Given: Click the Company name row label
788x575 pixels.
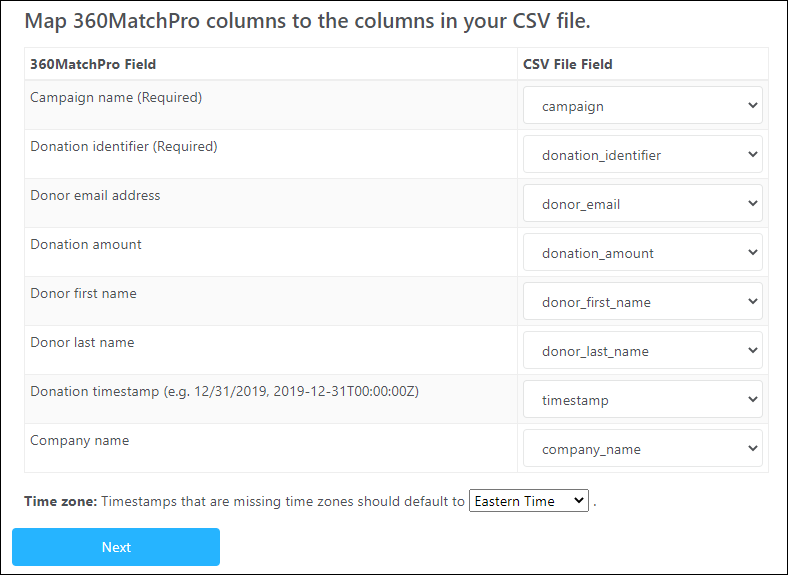Looking at the screenshot, I should 79,441.
